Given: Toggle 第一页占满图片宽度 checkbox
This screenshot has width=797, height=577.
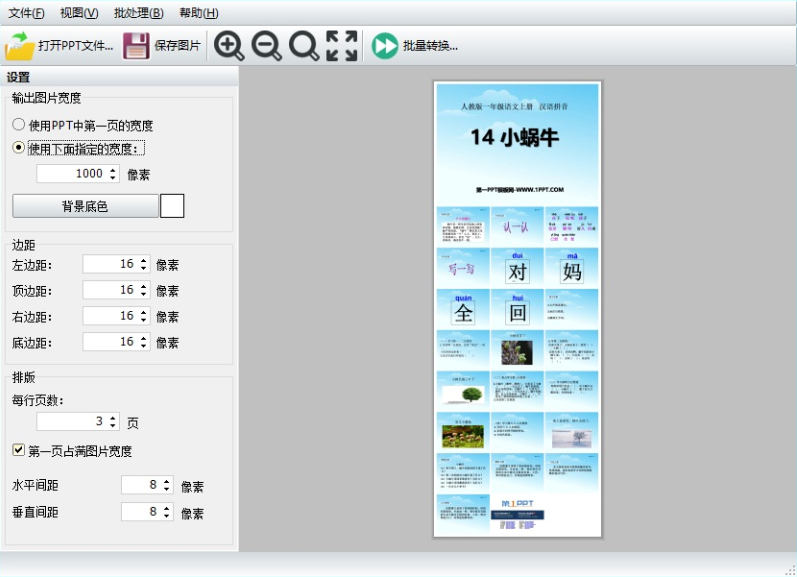Looking at the screenshot, I should 18,450.
